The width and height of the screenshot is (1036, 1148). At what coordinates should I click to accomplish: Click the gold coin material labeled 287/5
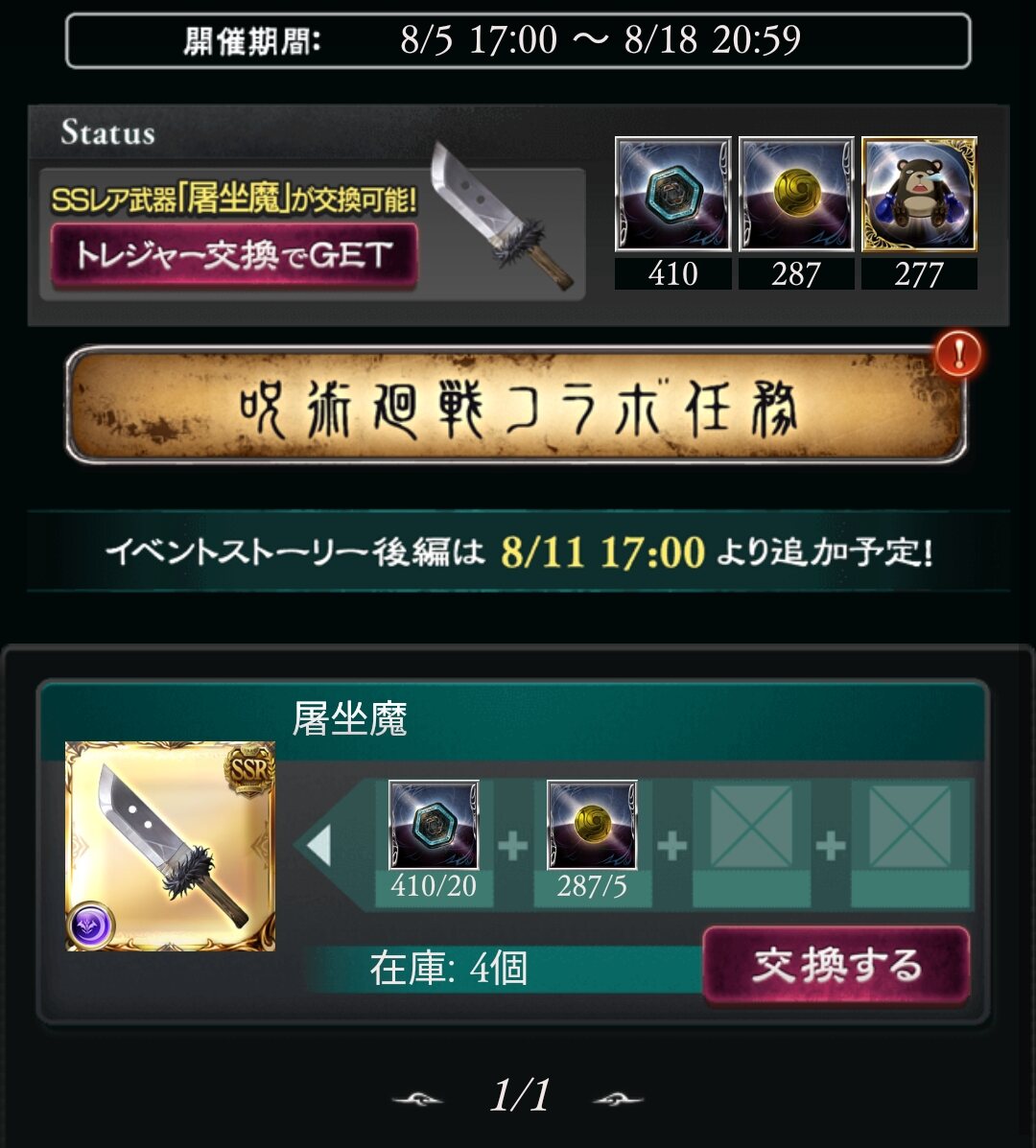click(x=592, y=825)
